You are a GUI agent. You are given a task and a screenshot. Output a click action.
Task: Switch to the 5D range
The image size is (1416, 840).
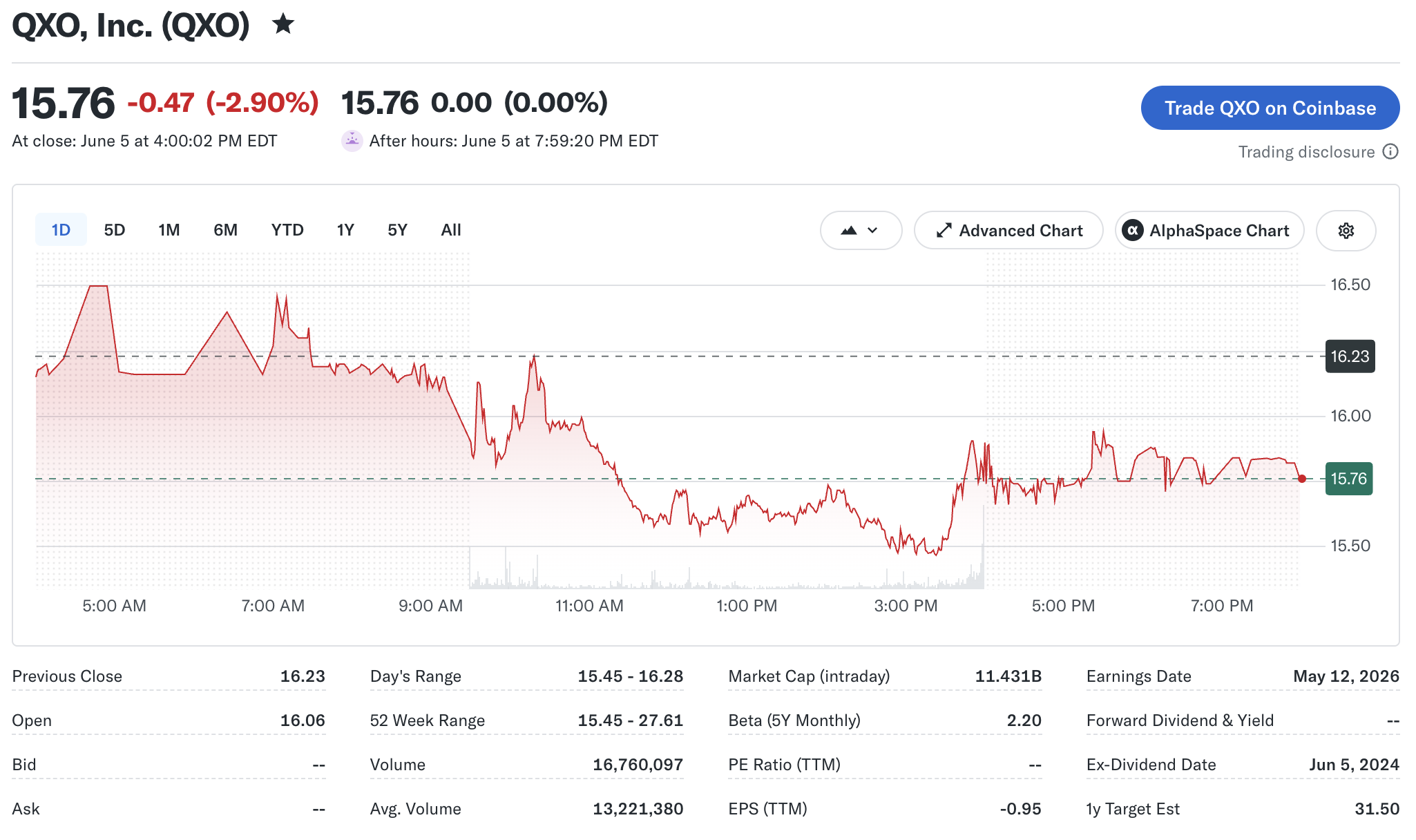click(115, 230)
